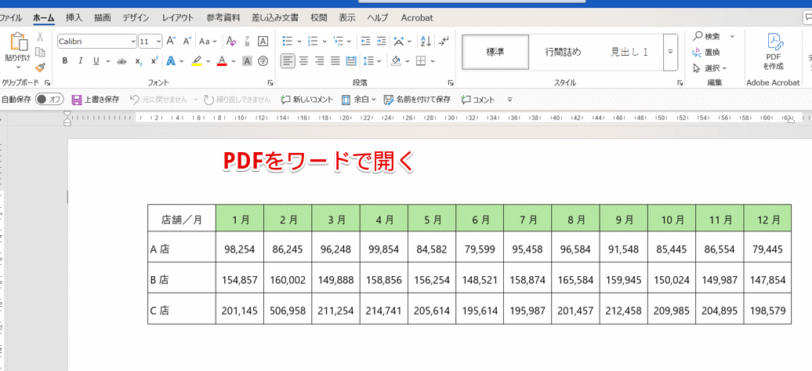Toggle Italic formatting

tap(80, 61)
